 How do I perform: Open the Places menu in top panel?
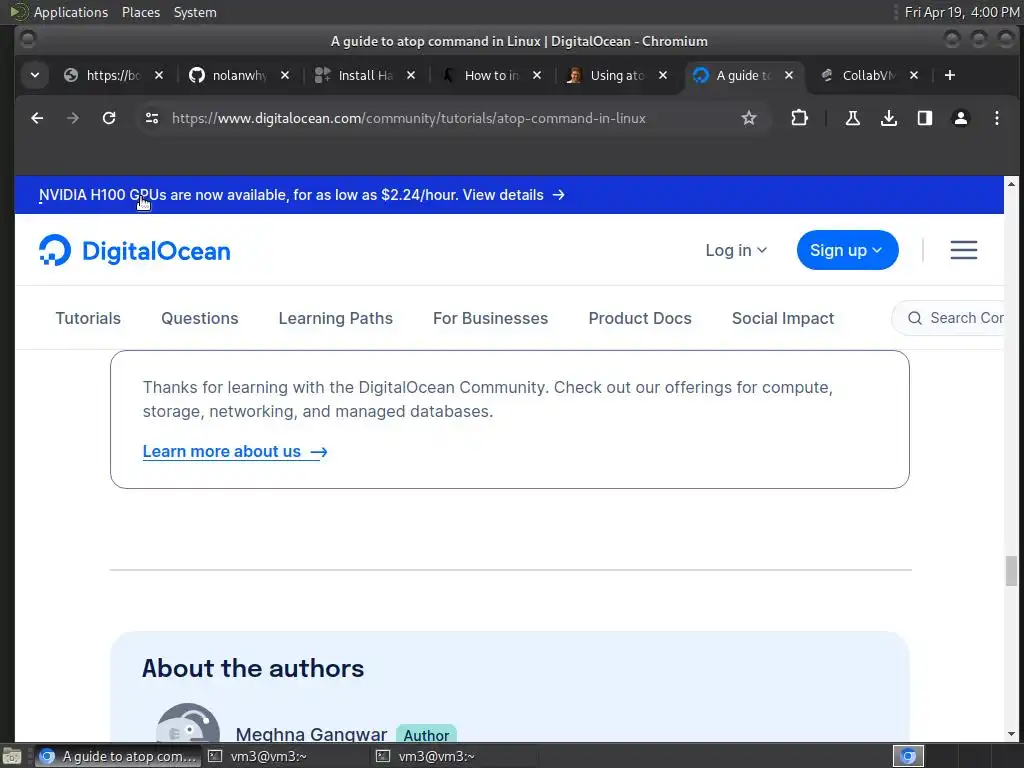(x=141, y=12)
